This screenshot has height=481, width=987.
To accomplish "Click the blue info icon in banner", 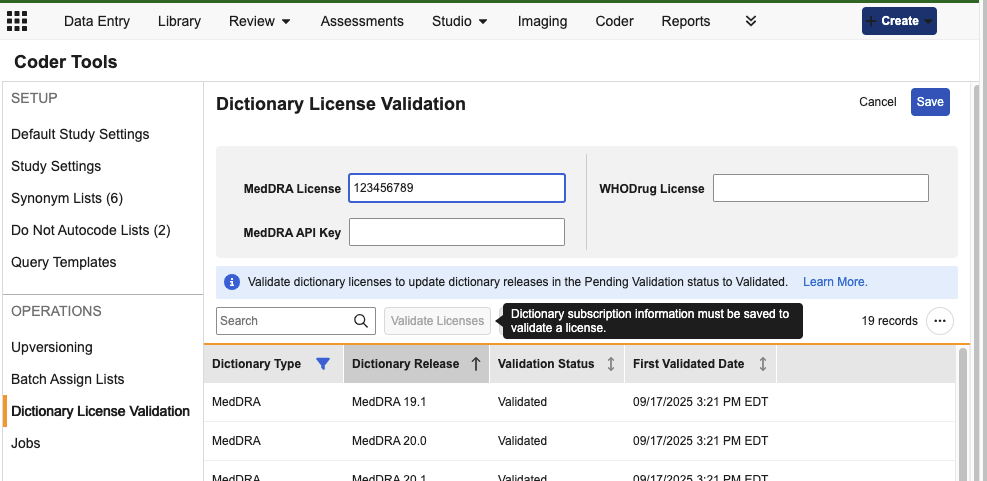I will (232, 282).
